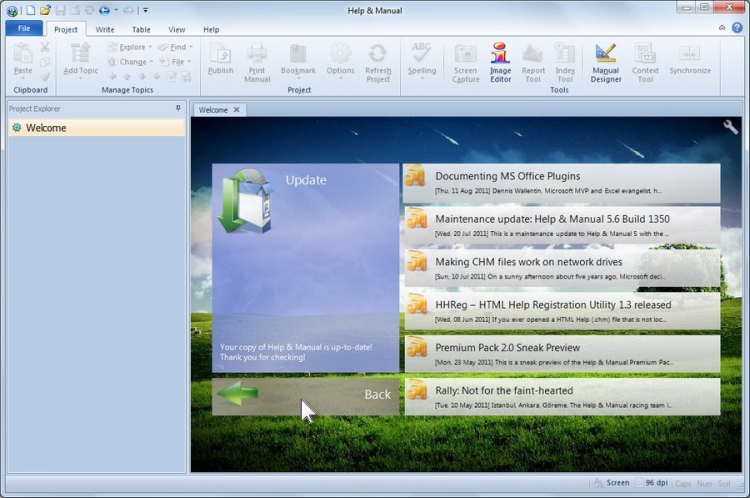Click the Num indicator in status bar
Viewport: 750px width, 498px height.
704,484
